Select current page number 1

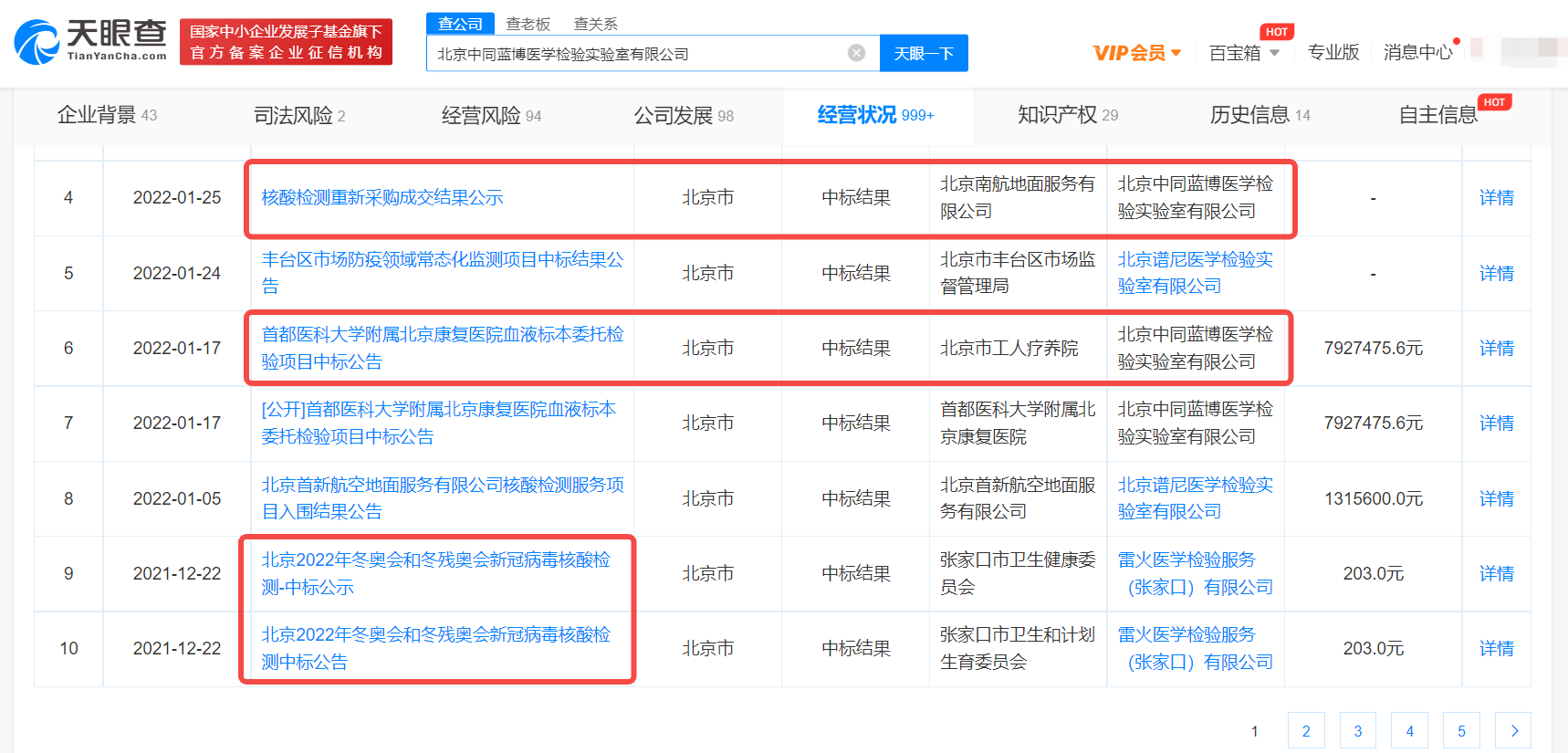point(1255,731)
